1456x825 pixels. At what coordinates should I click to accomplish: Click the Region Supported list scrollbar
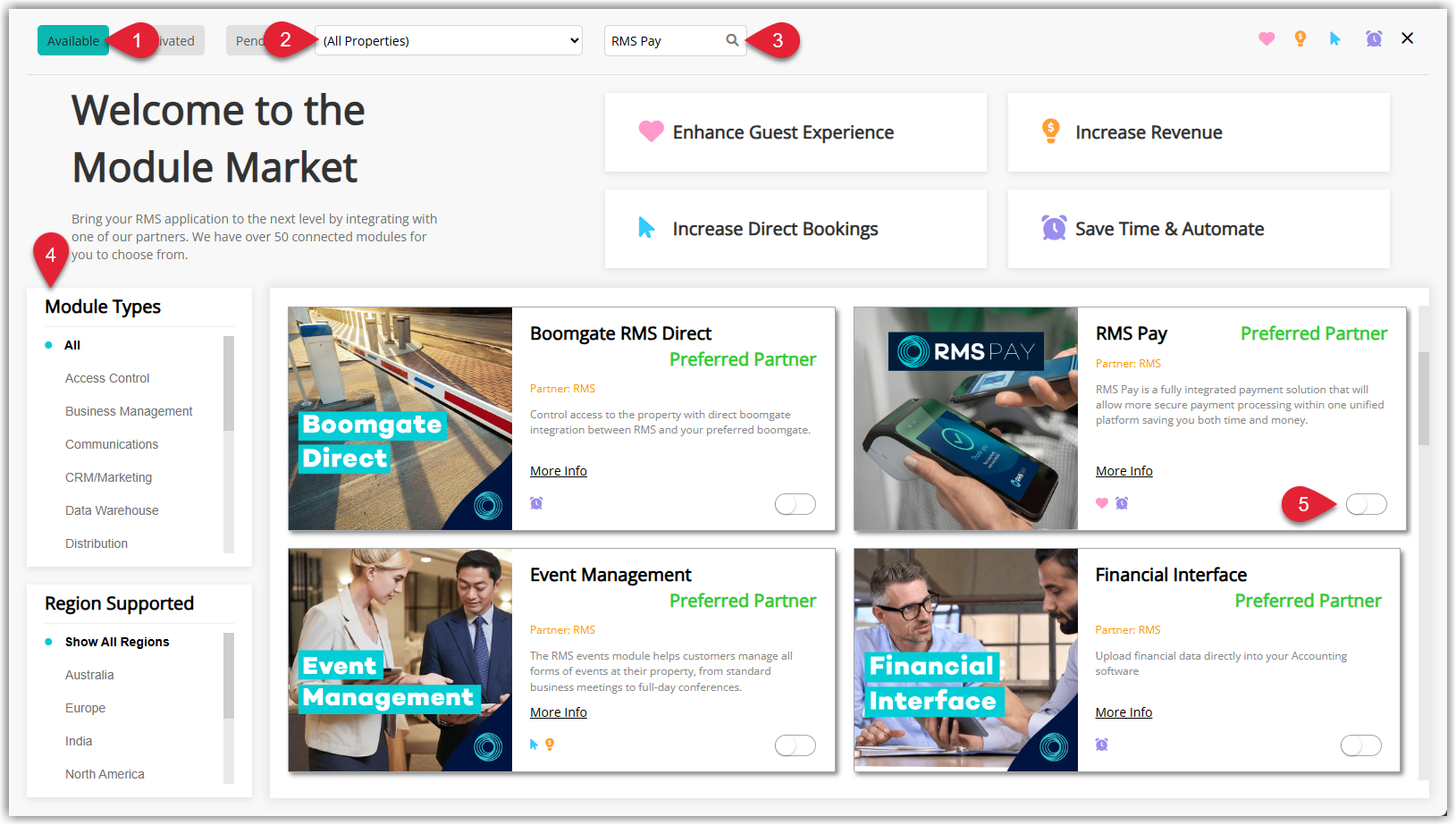(229, 676)
